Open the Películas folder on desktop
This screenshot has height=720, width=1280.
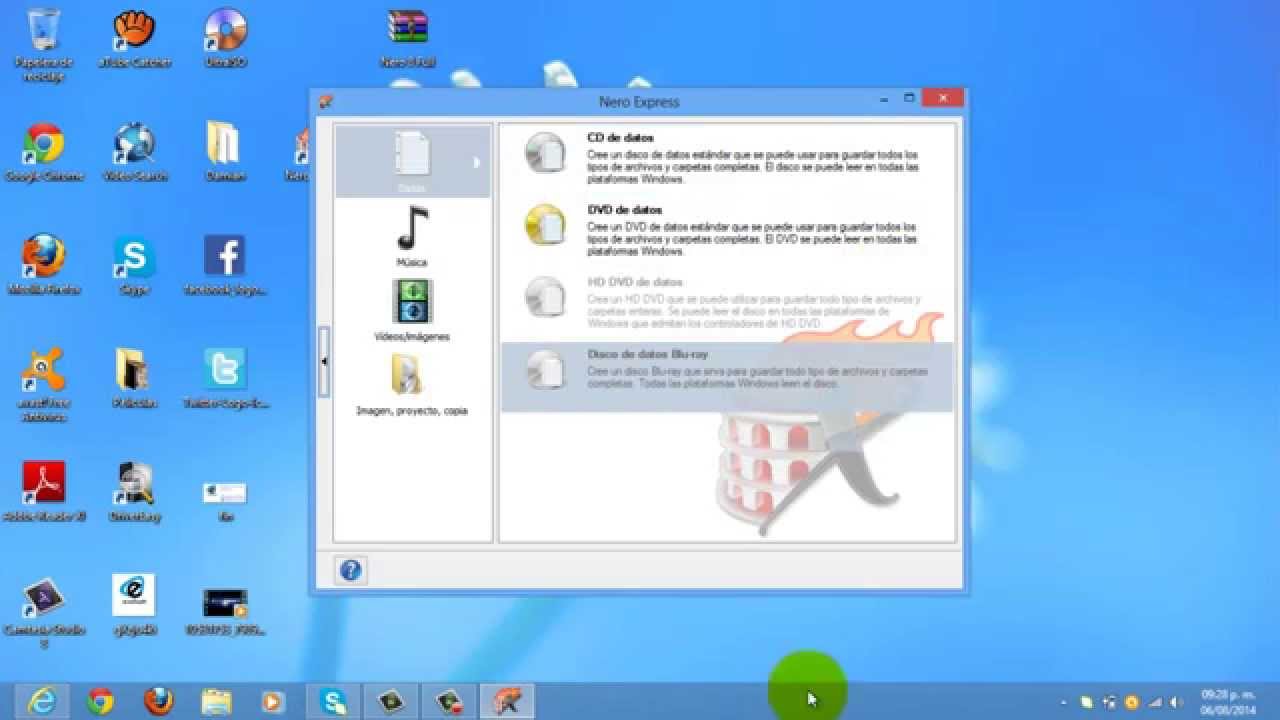(x=134, y=380)
